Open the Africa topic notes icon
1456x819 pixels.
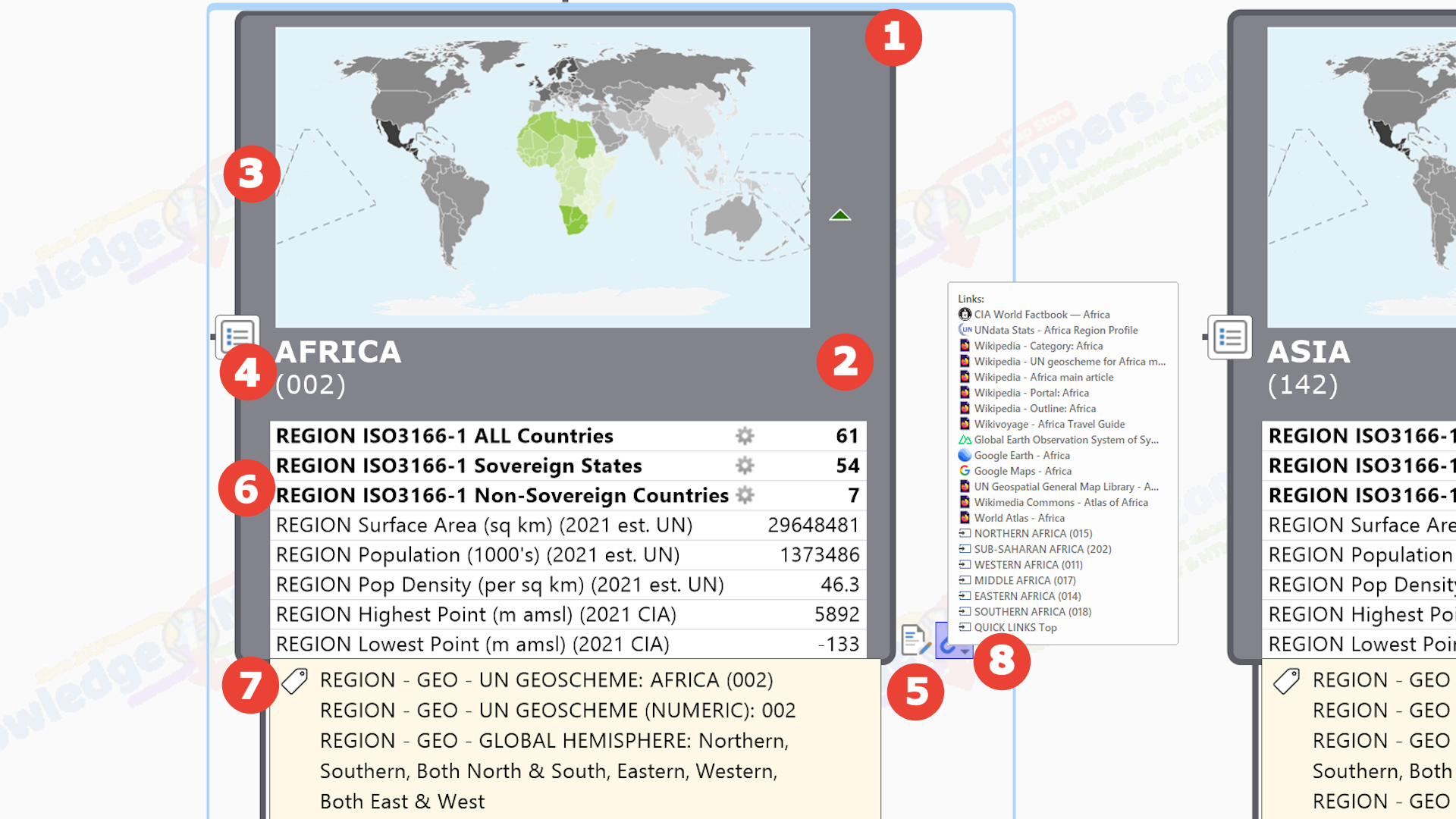[x=915, y=640]
